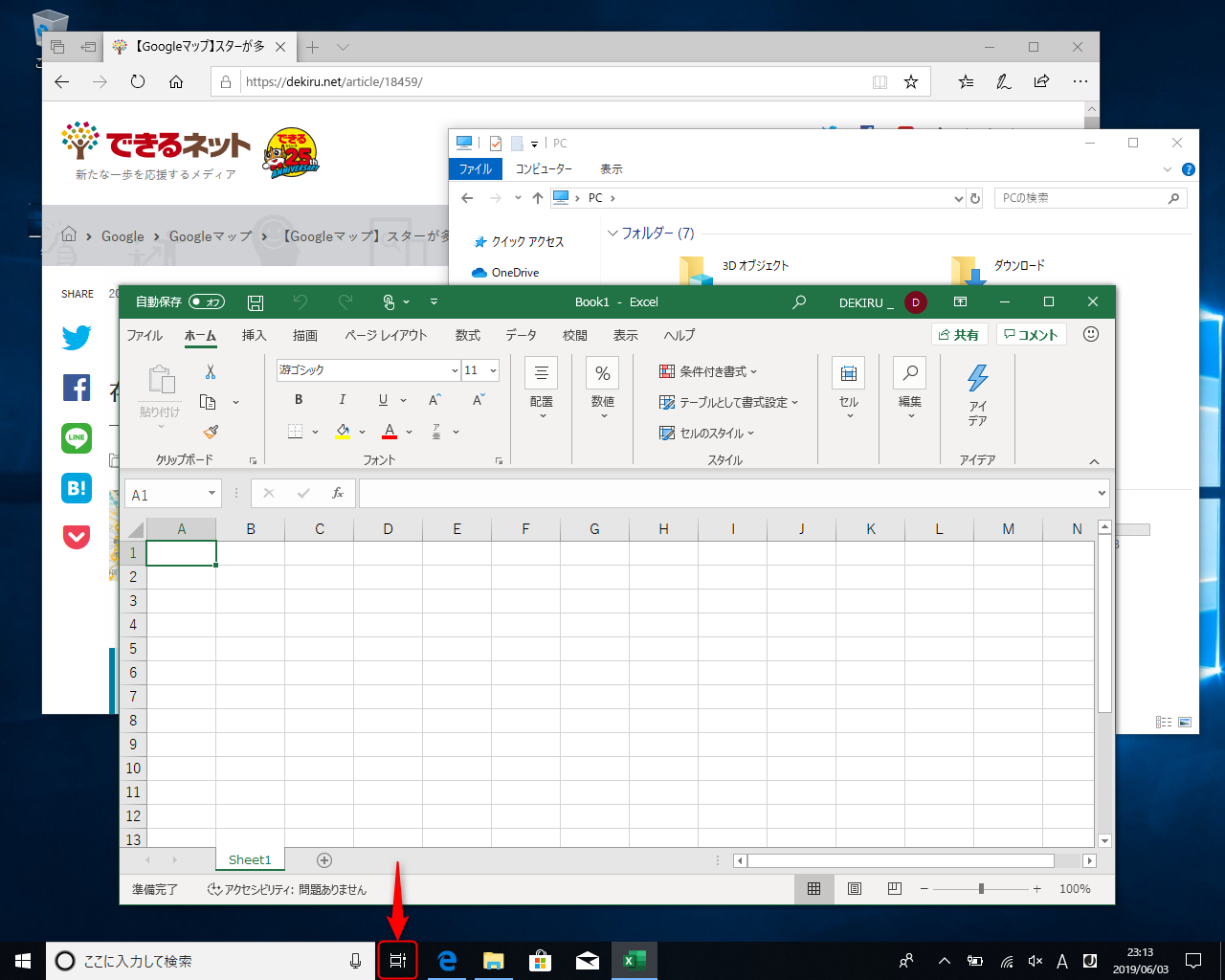Screen dimensions: 1225x980
Task: Switch to the Insert (挿入) tab
Action: (x=254, y=335)
